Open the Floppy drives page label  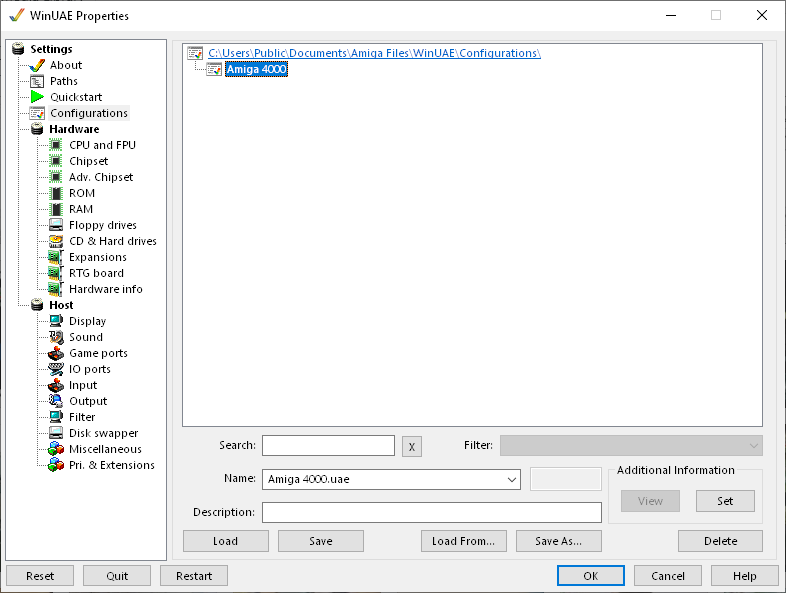click(x=103, y=226)
